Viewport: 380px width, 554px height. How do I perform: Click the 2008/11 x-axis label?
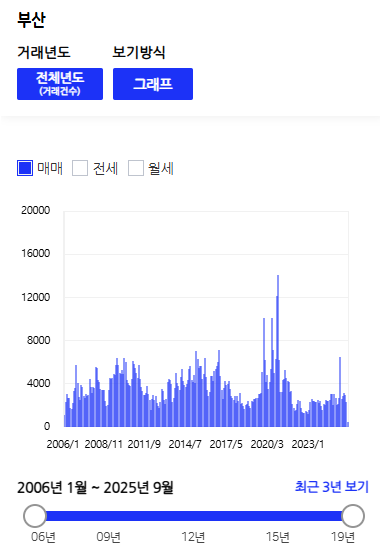point(103,444)
